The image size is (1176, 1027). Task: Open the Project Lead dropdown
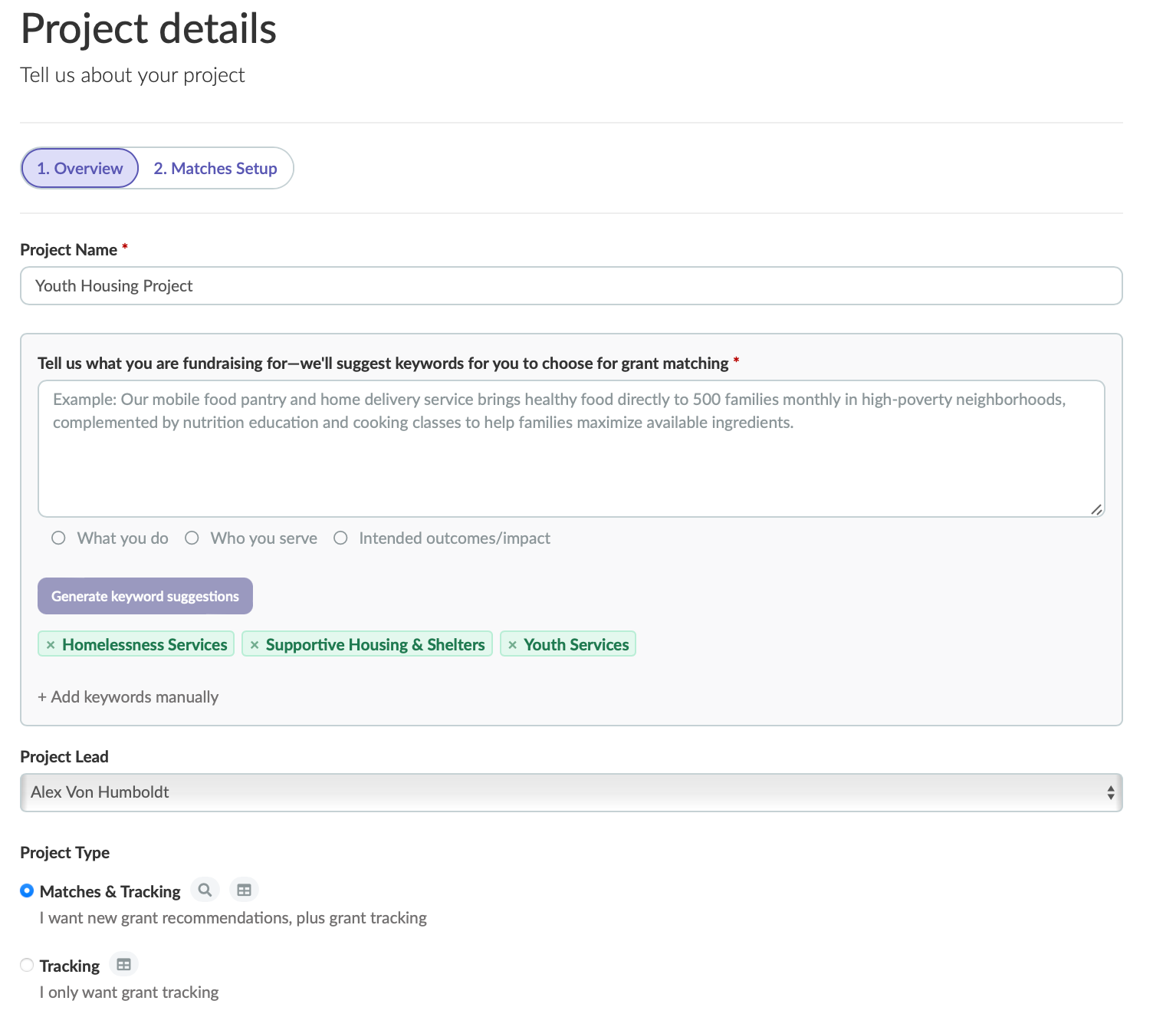pyautogui.click(x=571, y=792)
